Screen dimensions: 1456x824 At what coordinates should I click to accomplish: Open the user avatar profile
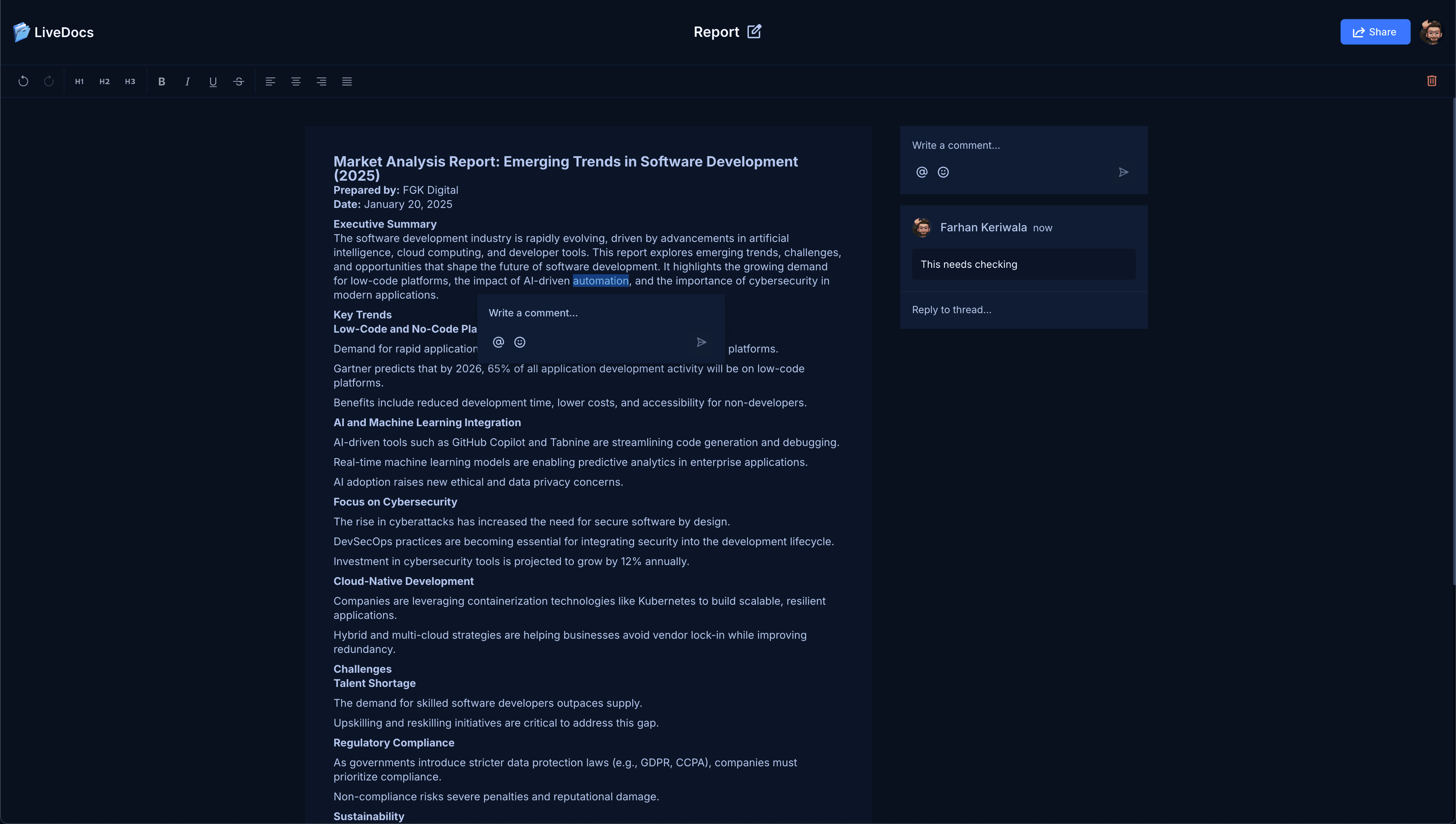1432,32
